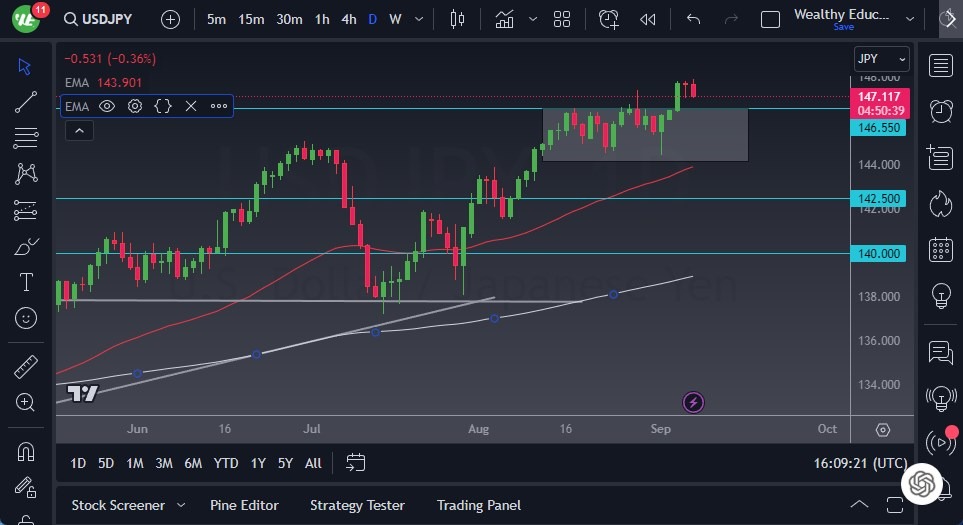Set the chart range to YTD
Image resolution: width=963 pixels, height=525 pixels.
click(x=226, y=463)
